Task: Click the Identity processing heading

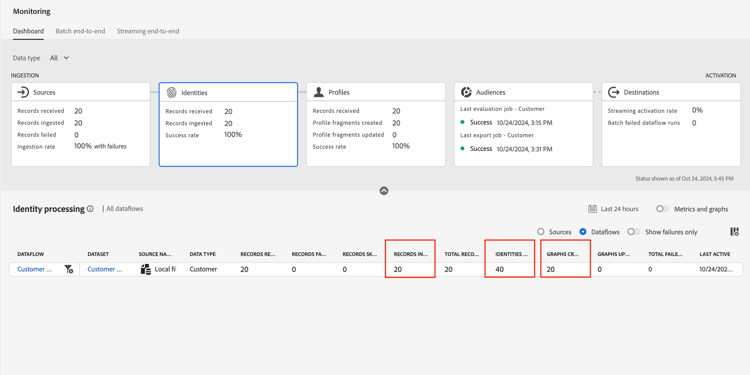Action: tap(49, 209)
